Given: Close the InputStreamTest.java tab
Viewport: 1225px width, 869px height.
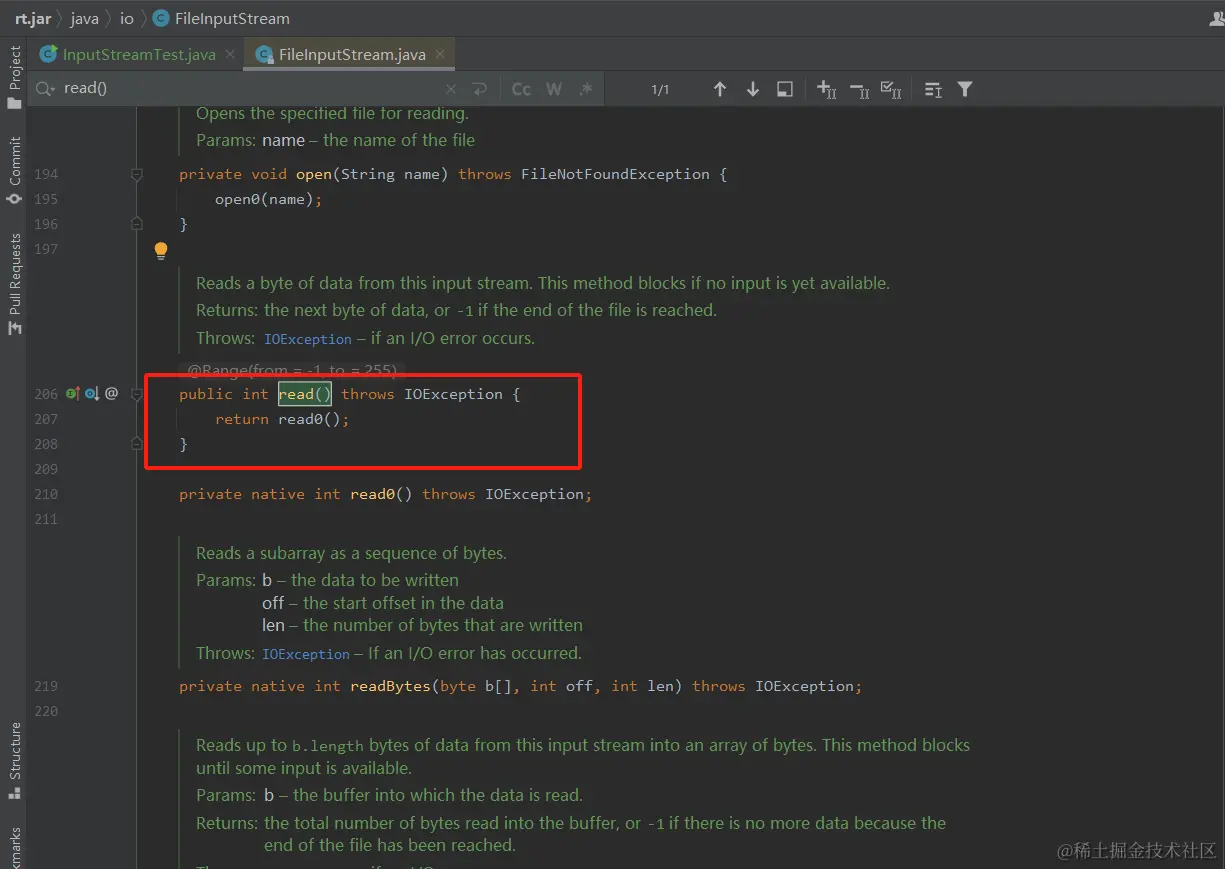Looking at the screenshot, I should (x=229, y=54).
